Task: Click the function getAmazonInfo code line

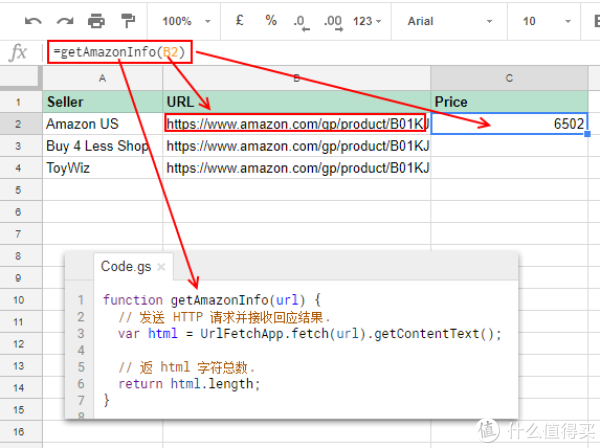Action: pyautogui.click(x=212, y=300)
